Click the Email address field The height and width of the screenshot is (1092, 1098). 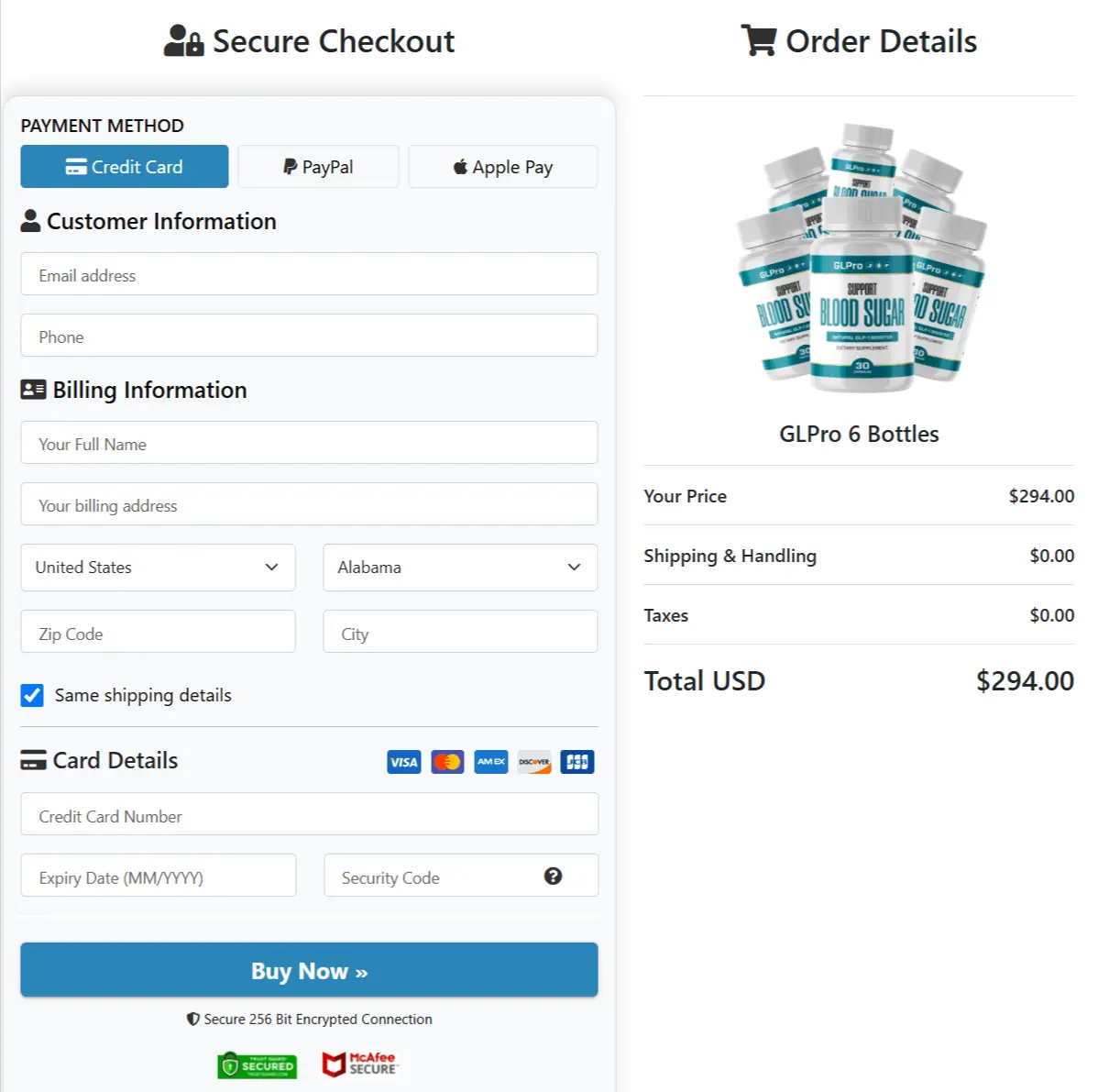click(309, 274)
